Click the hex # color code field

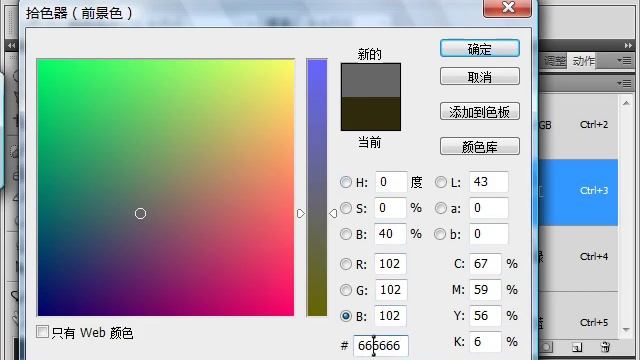[380, 346]
